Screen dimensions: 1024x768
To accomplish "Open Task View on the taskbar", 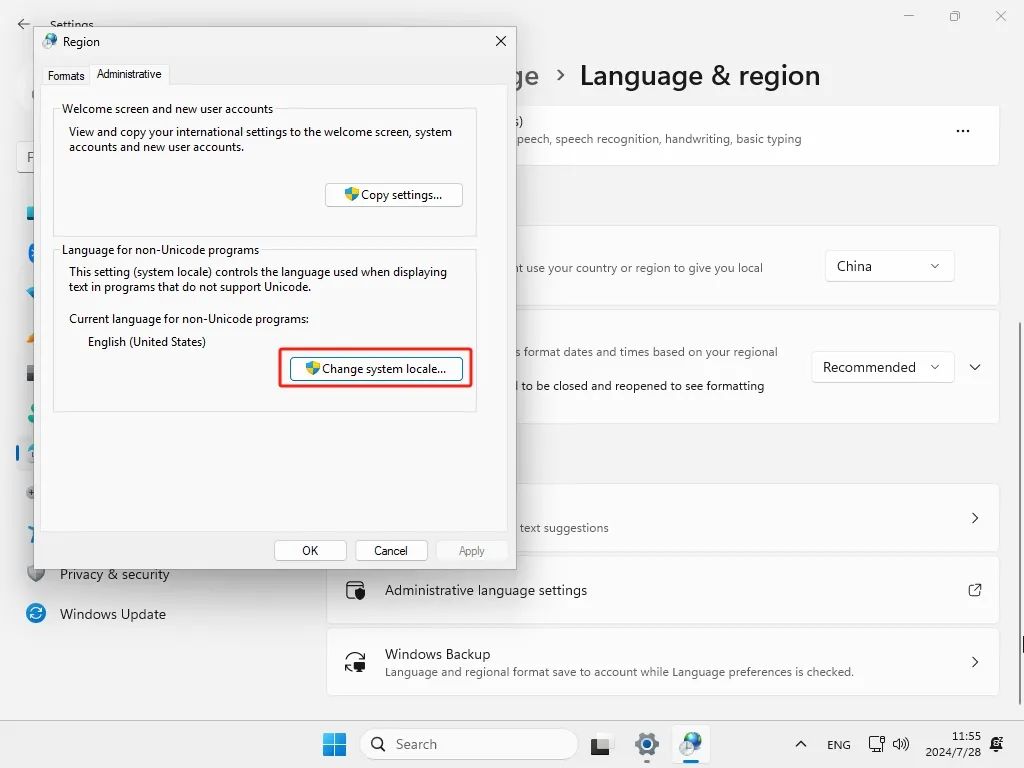I will point(600,744).
